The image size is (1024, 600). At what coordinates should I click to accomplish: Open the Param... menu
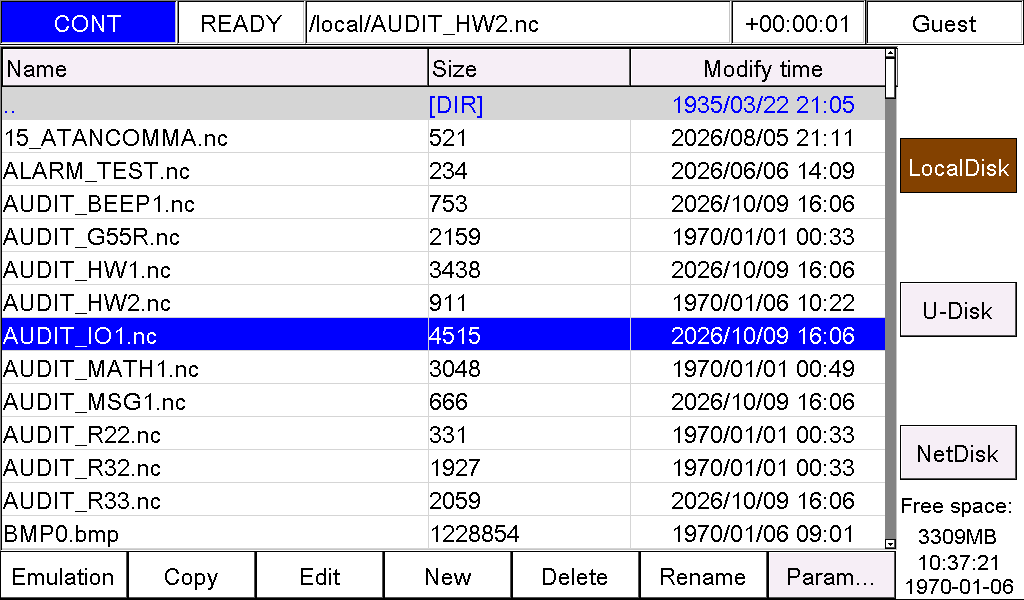pos(831,576)
